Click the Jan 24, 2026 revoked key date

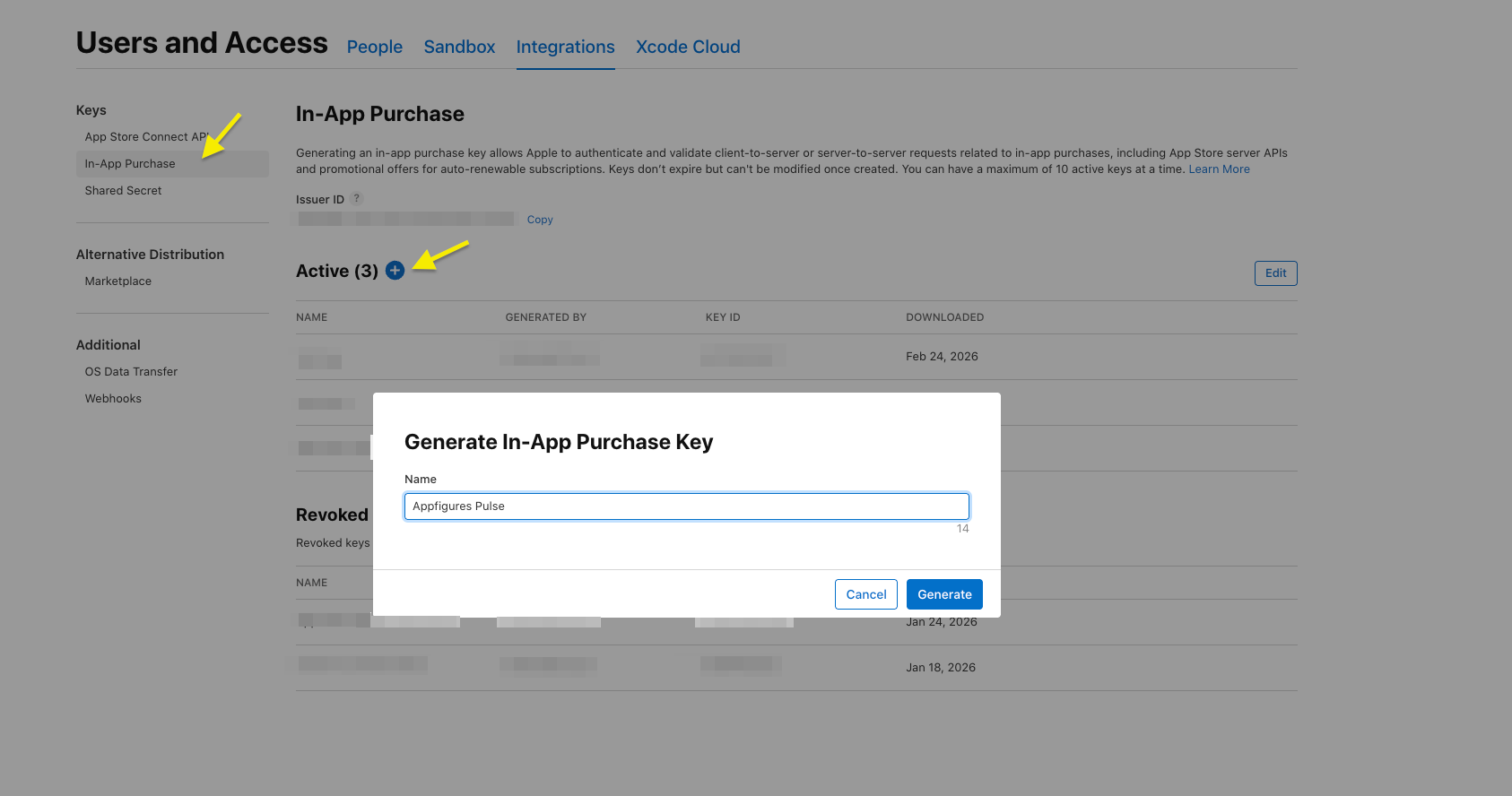tap(942, 622)
